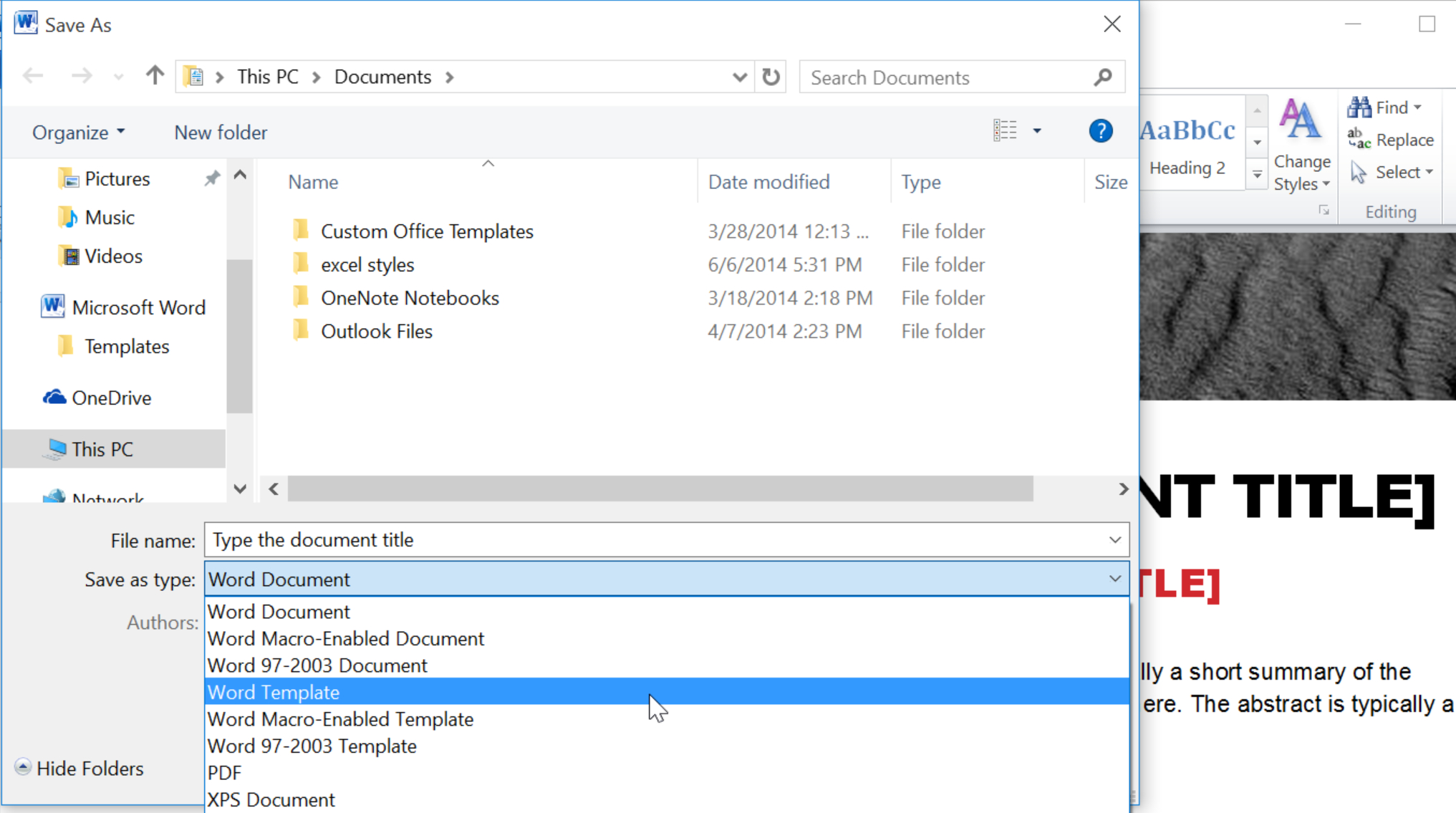1456x813 pixels.
Task: Click the Help icon button
Action: 1101,131
